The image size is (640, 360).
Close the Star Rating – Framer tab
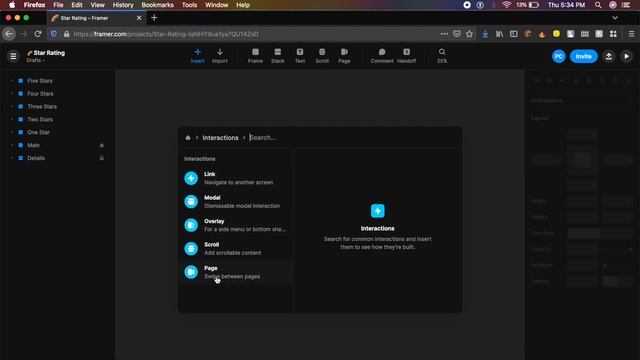coord(139,18)
